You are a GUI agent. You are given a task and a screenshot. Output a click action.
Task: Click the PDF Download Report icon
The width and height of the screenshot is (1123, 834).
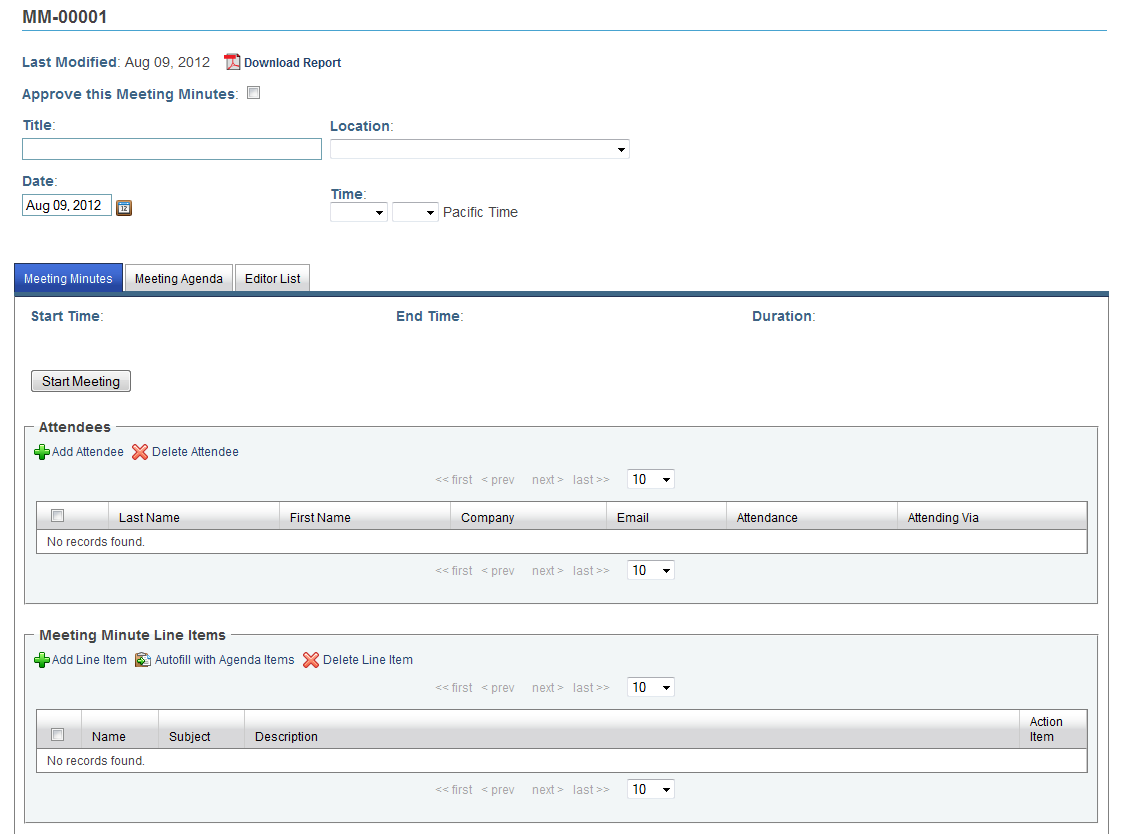coord(232,62)
